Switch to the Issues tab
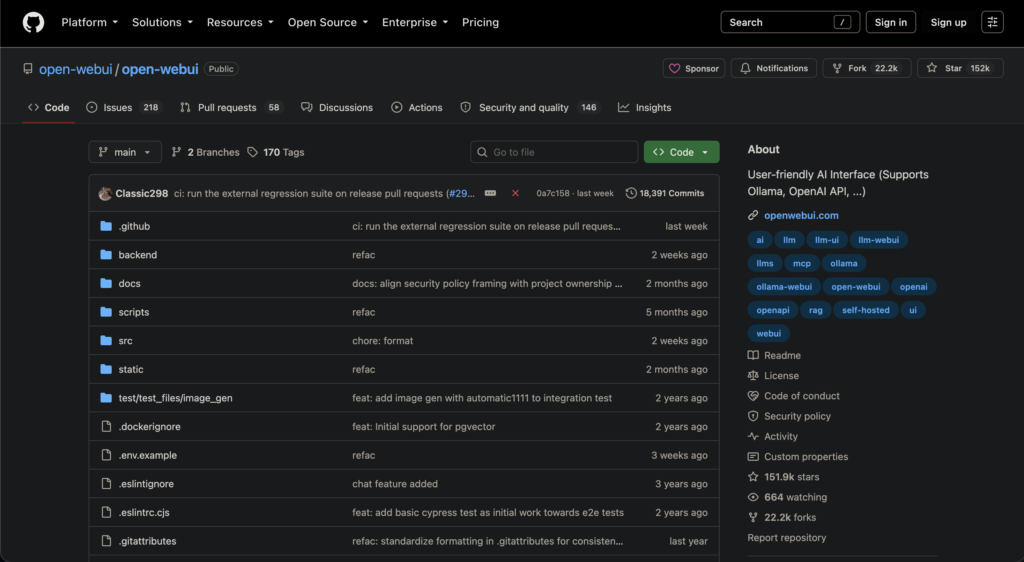The image size is (1024, 562). (x=123, y=108)
